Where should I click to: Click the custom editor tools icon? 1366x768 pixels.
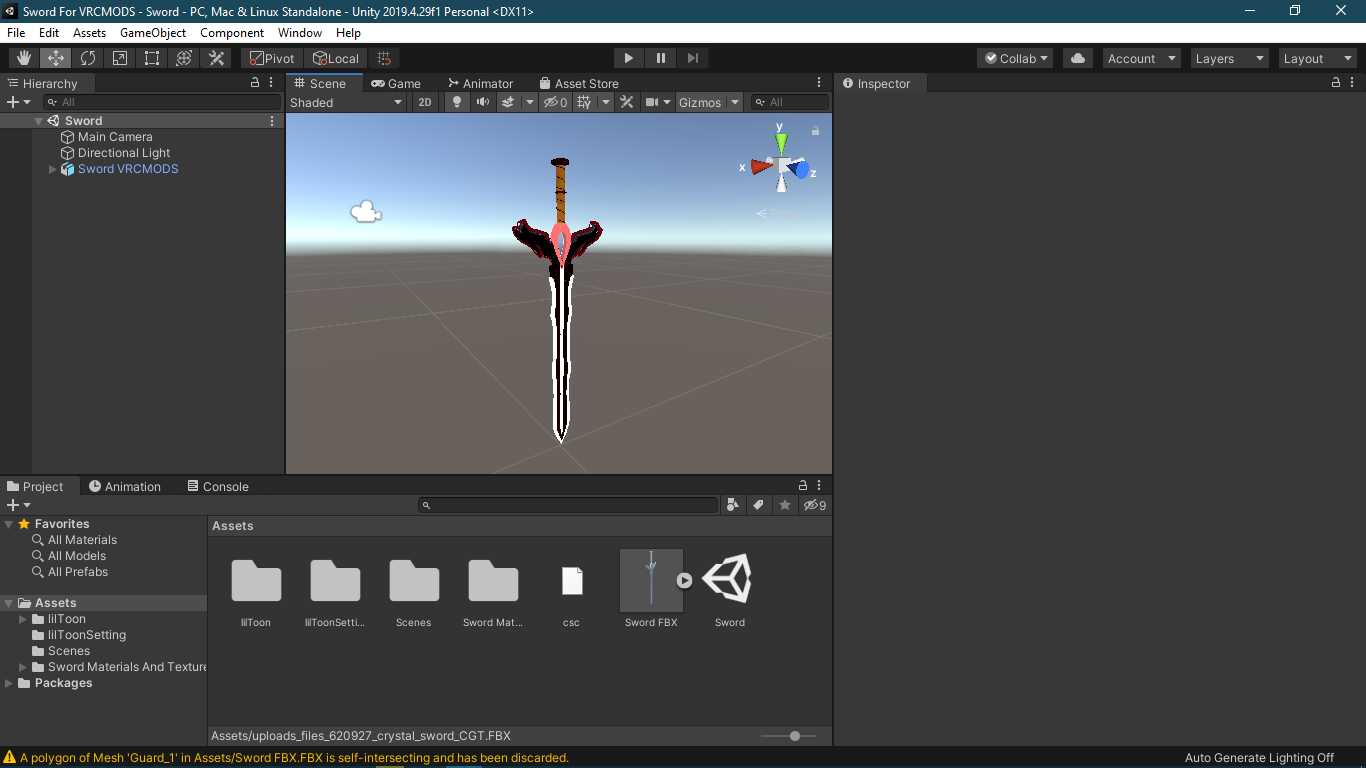coord(216,58)
